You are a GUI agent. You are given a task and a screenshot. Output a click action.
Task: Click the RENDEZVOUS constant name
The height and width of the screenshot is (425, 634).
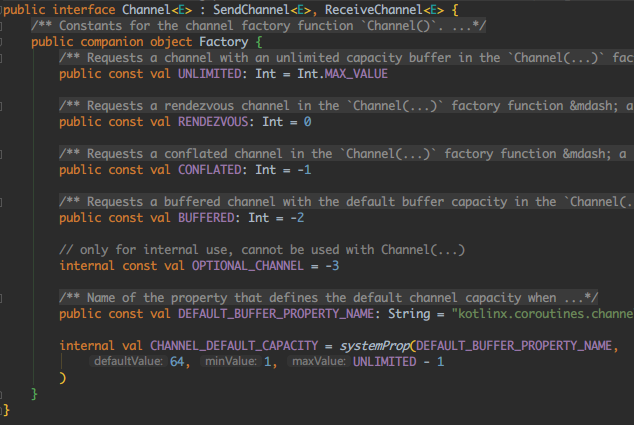tap(213, 122)
